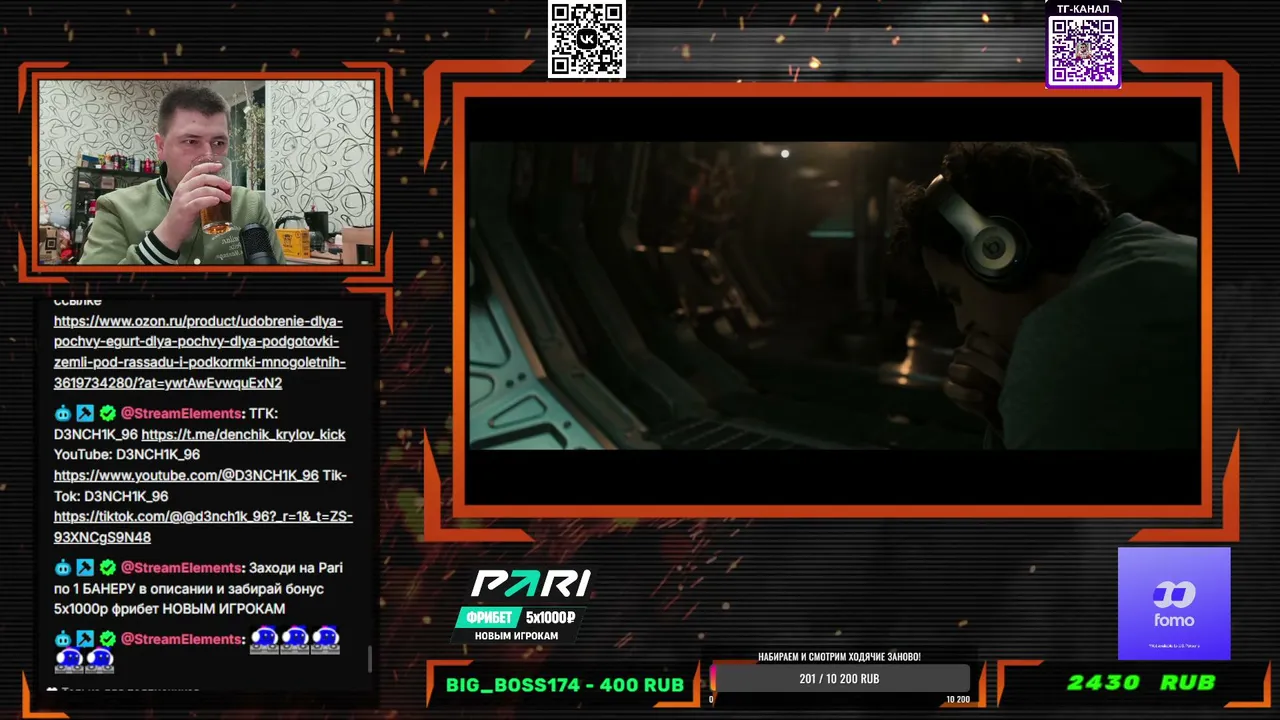Click the verified checkmark beside the emote-only message

coord(107,639)
